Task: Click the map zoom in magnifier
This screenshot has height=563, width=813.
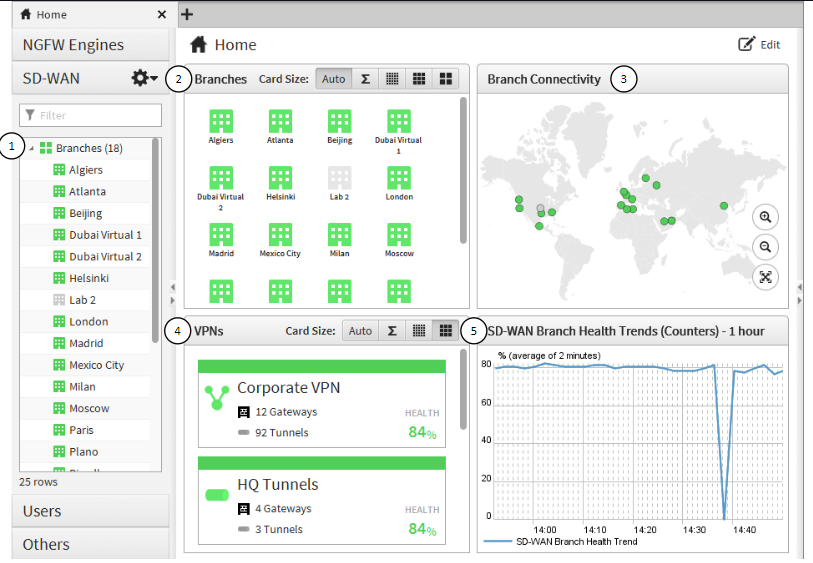Action: point(765,217)
